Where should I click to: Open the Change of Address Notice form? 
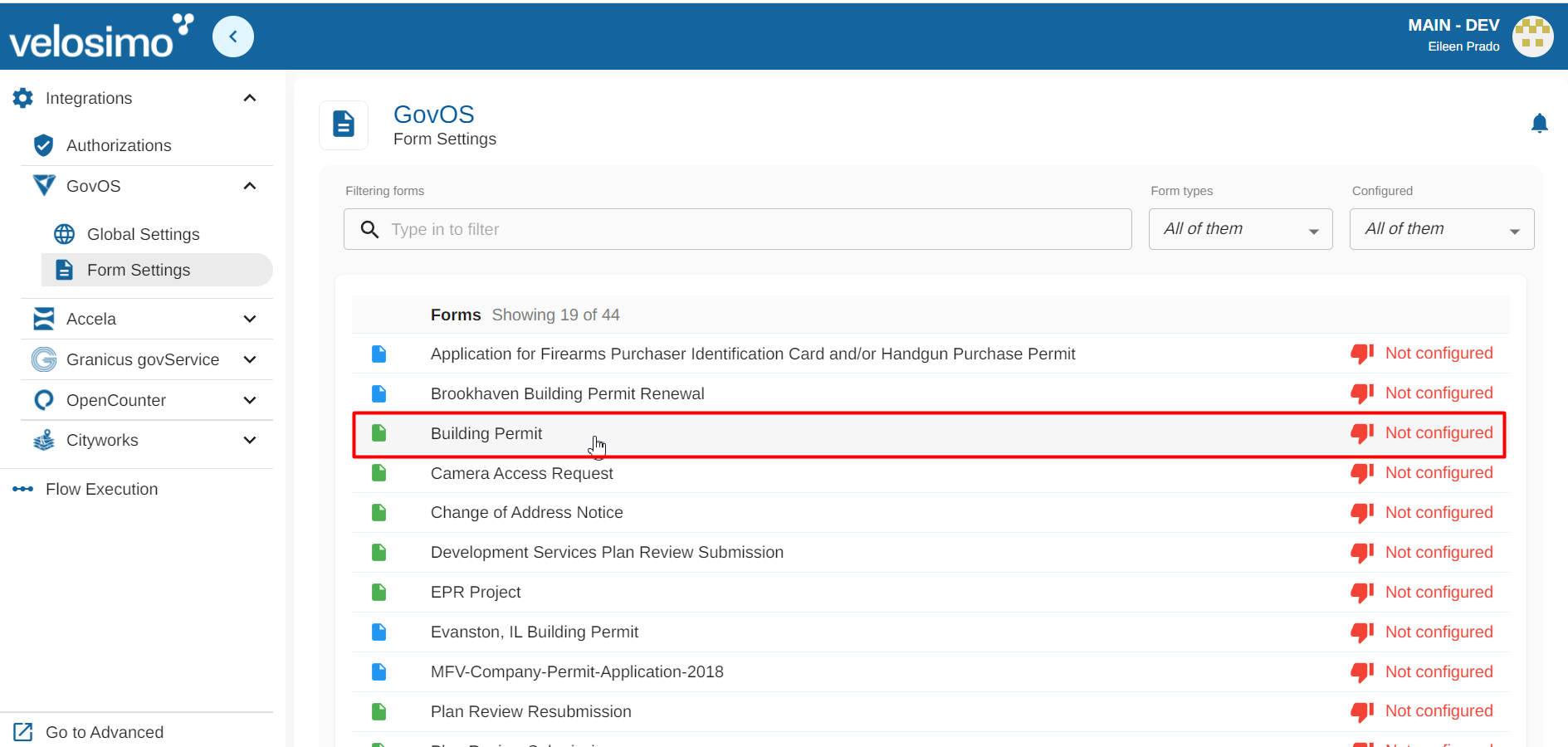click(527, 513)
